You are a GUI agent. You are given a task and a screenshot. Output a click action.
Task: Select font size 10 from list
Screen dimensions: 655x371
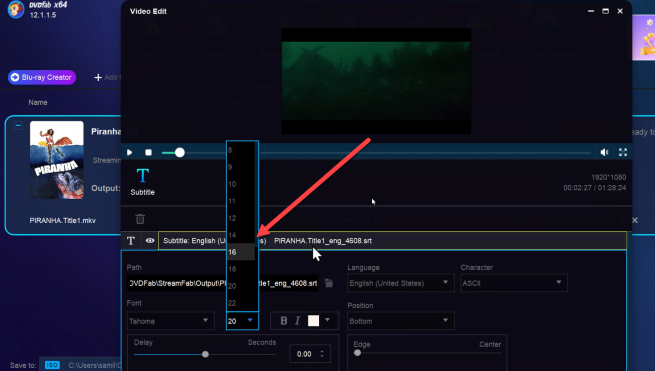[241, 184]
